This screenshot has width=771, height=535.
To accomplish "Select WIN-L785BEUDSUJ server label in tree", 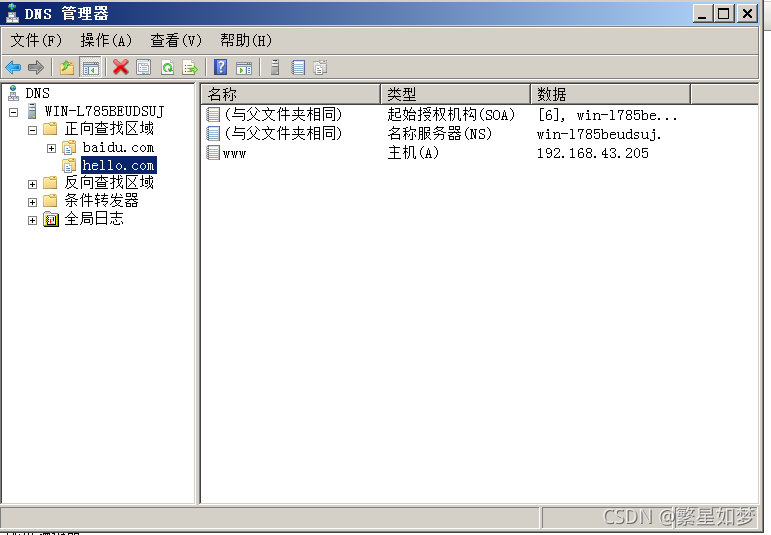I will (x=104, y=111).
